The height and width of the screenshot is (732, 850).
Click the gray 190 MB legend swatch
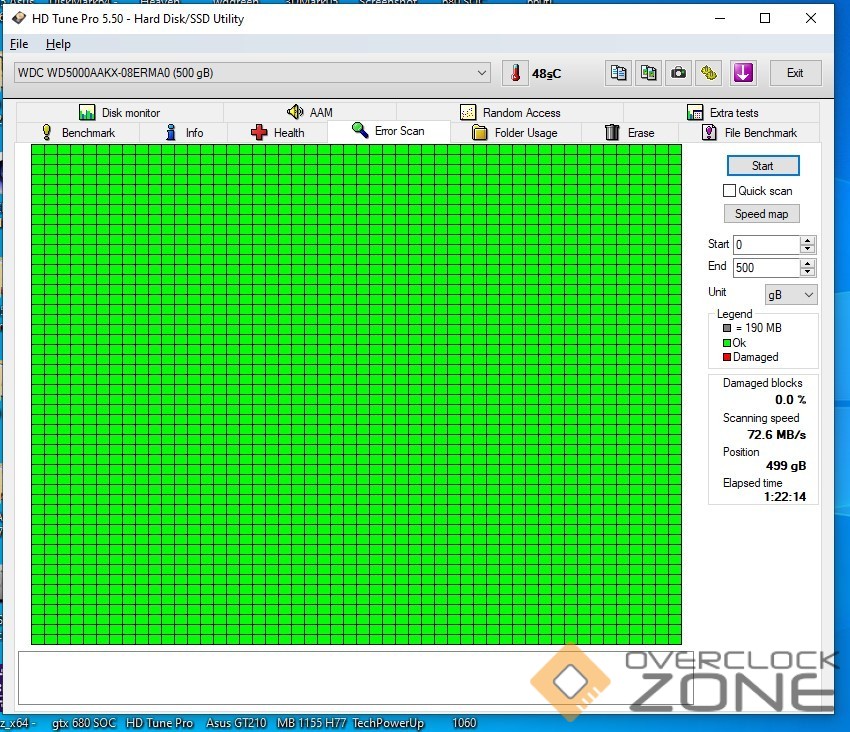(x=727, y=328)
